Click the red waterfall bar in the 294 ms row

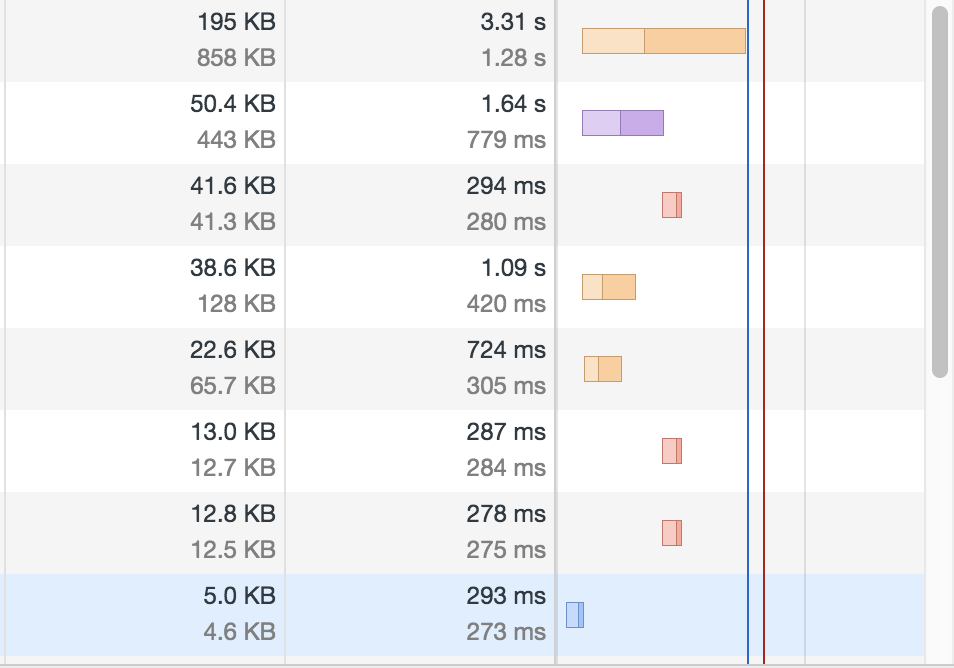point(671,205)
